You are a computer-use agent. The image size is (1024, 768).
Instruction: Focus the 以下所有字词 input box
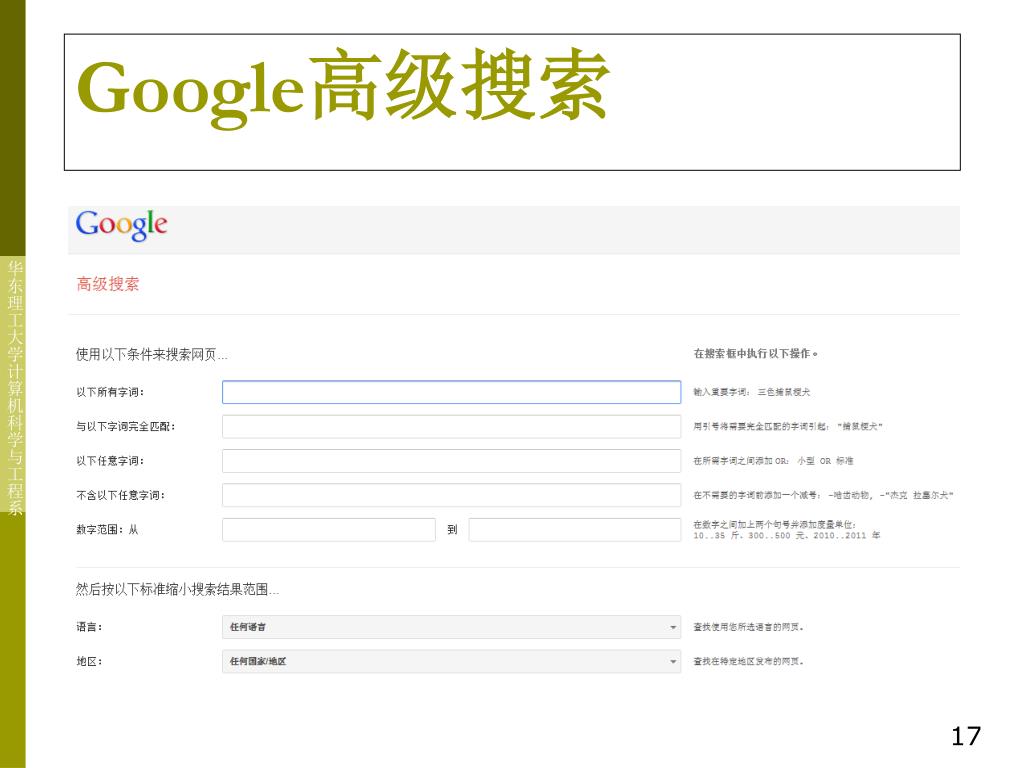coord(451,392)
